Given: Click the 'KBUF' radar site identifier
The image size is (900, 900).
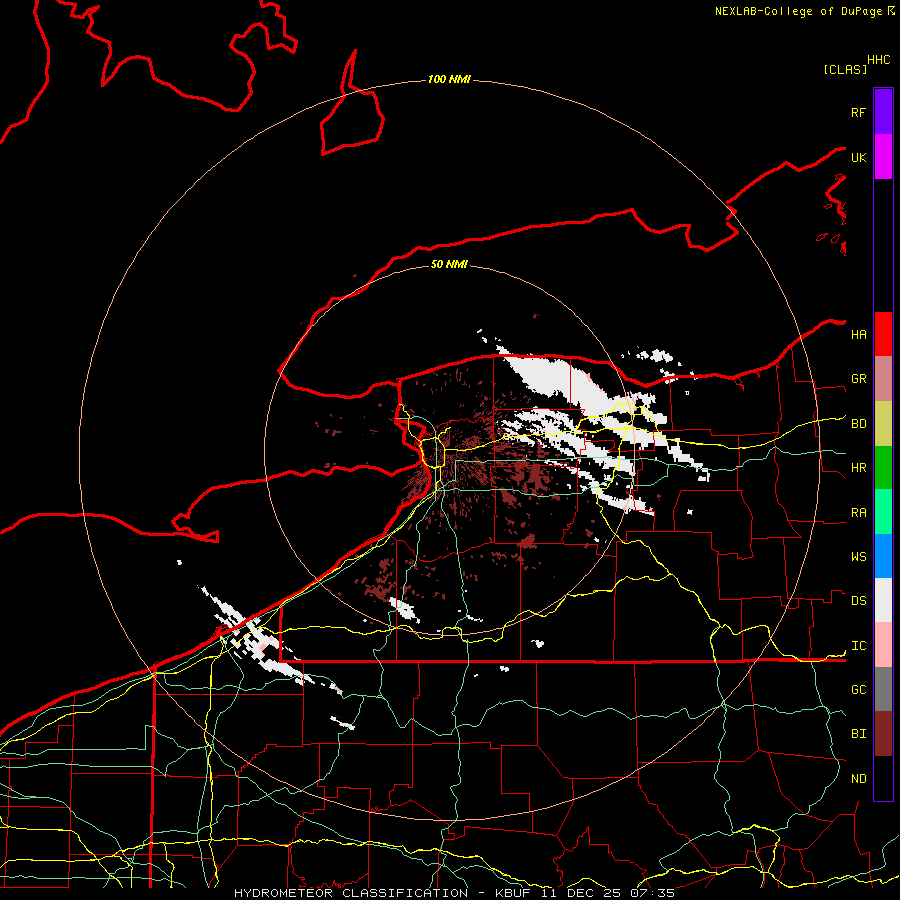Looking at the screenshot, I should 511,893.
